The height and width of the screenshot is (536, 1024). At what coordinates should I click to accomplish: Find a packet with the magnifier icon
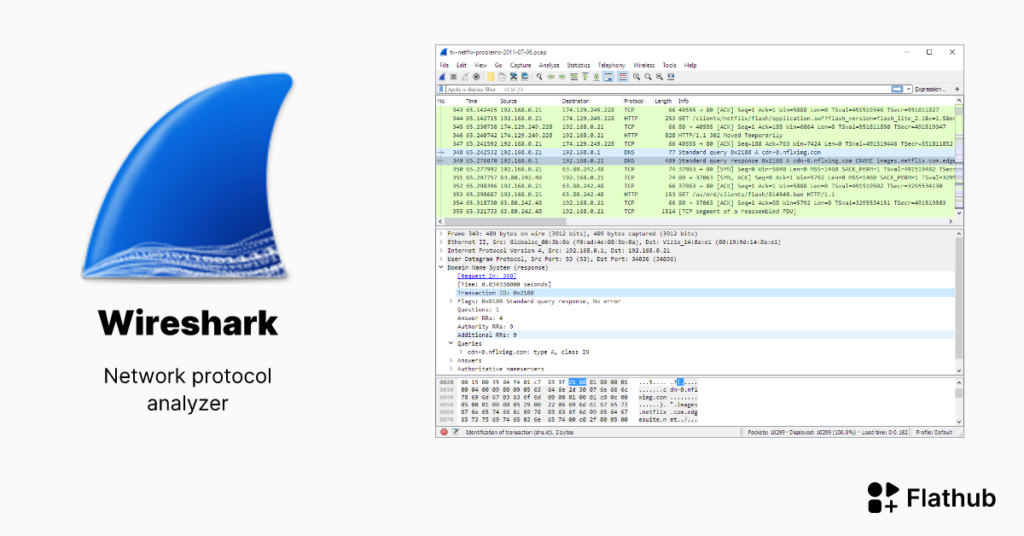tap(539, 77)
